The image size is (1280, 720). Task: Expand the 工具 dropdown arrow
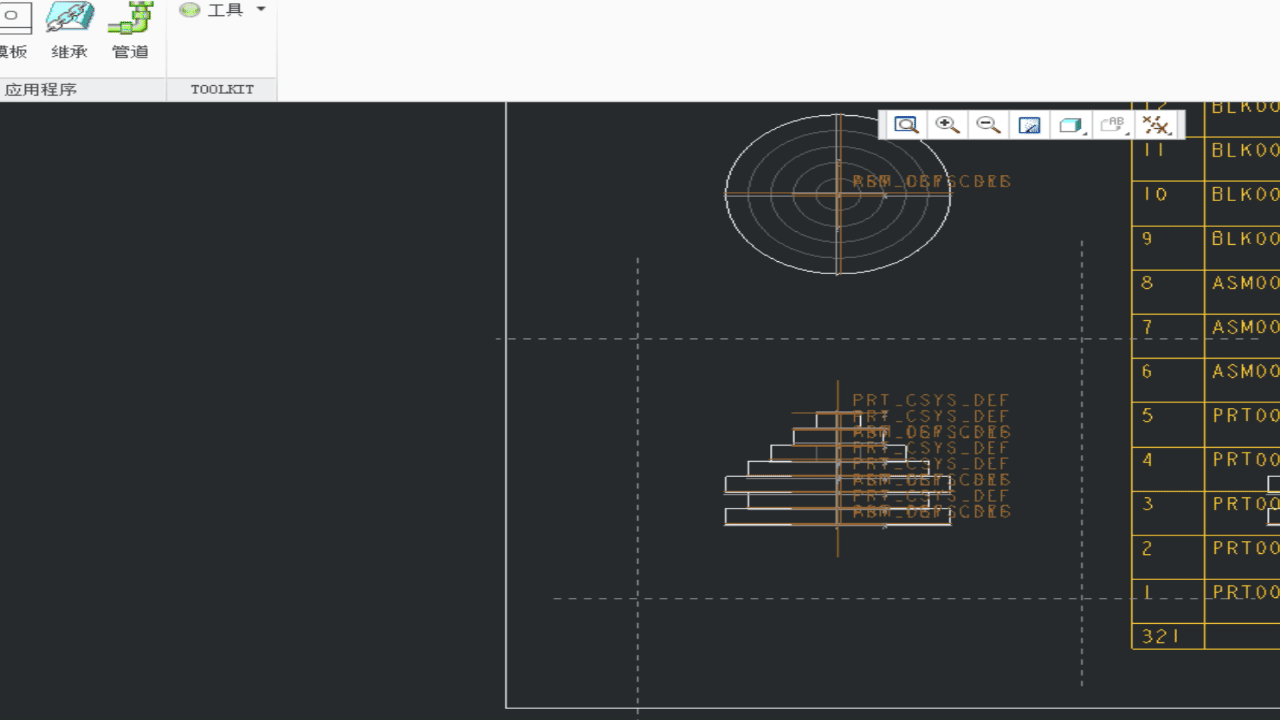point(261,9)
